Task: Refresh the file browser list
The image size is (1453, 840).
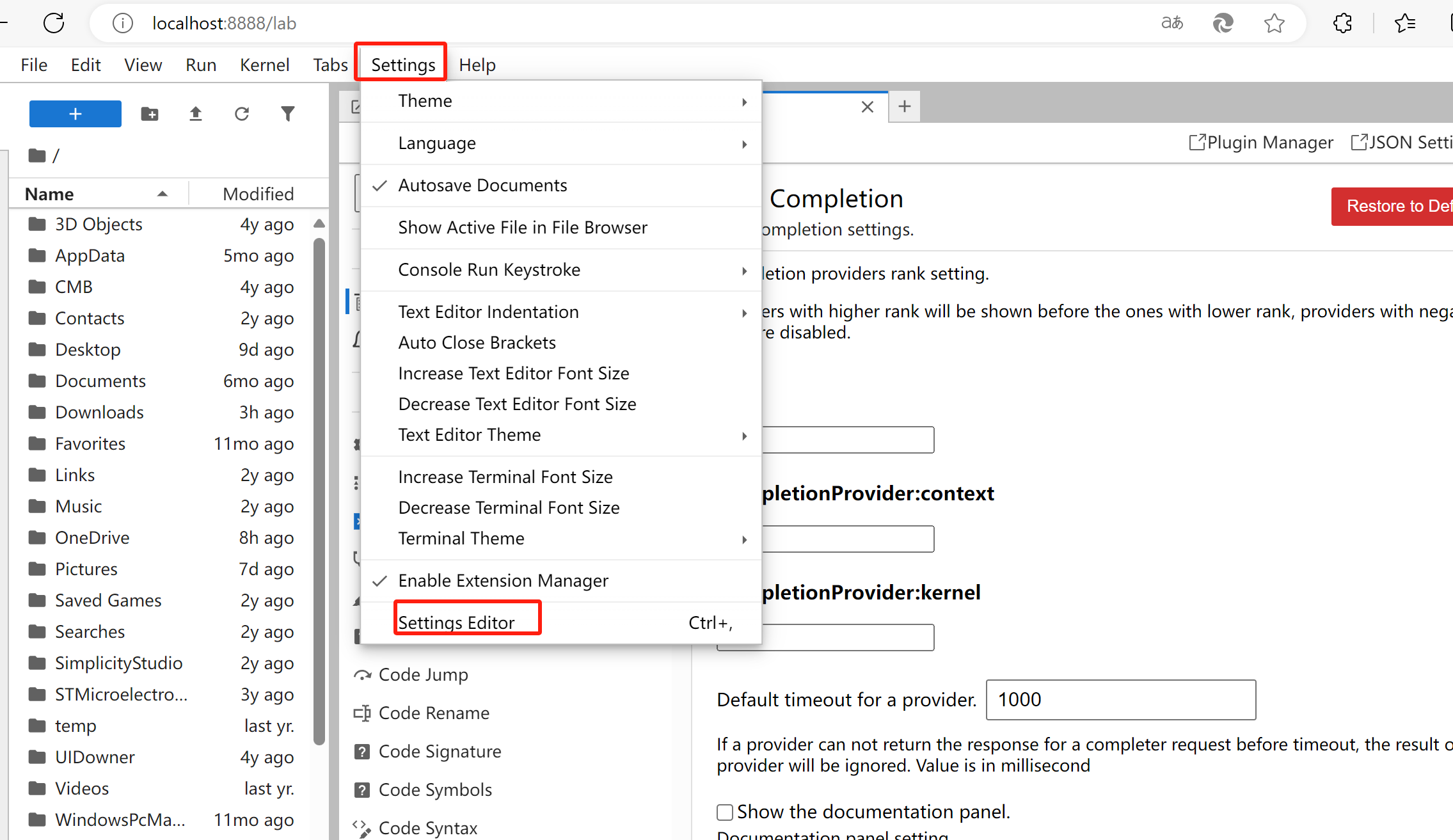Action: pos(242,114)
